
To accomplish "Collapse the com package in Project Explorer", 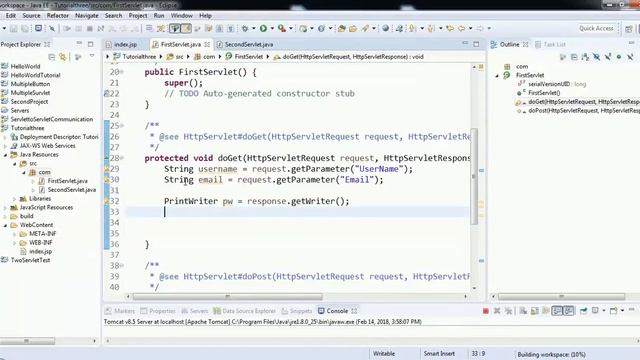I will [24, 172].
